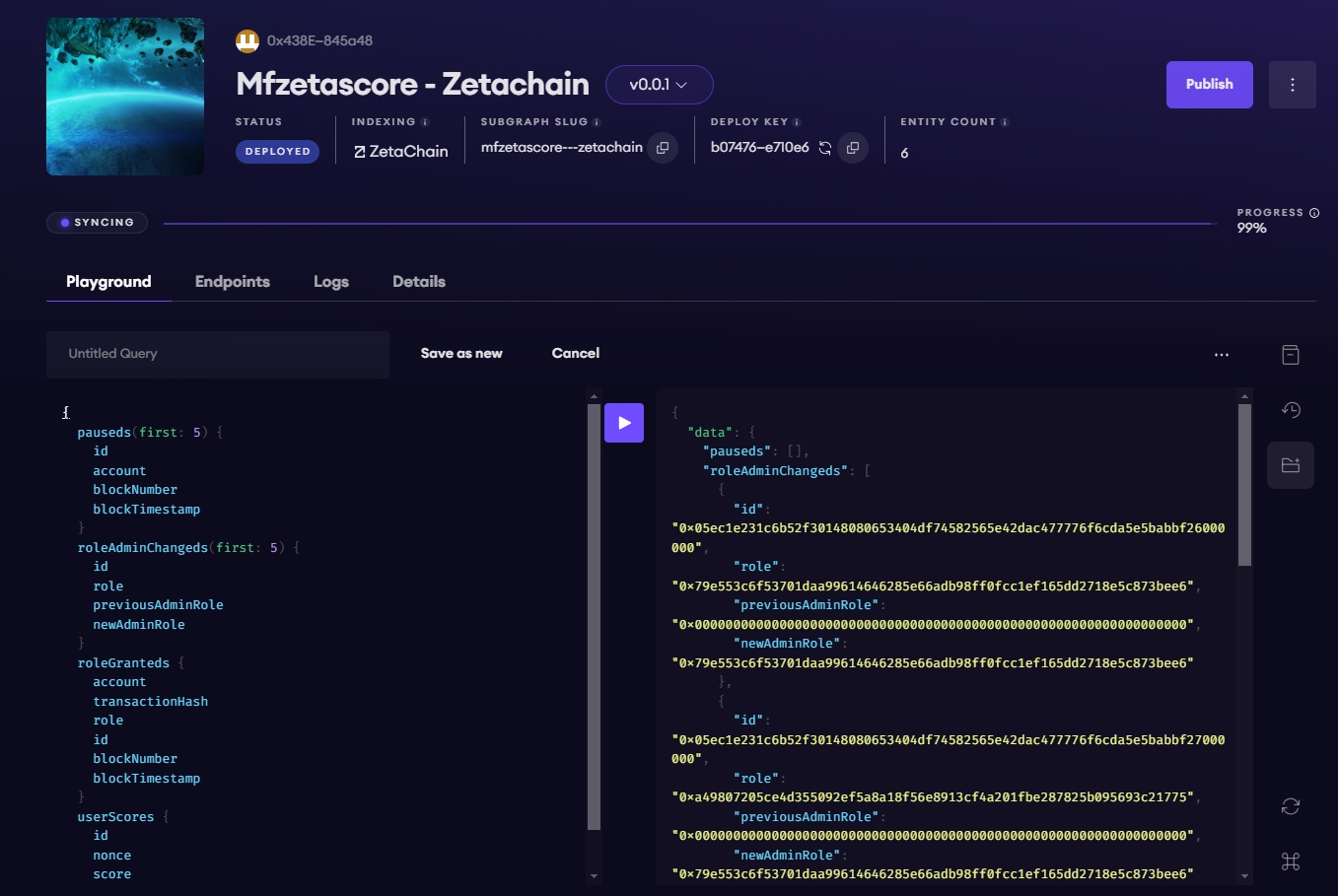
Task: Click 'roleGranteds' in the query editor
Action: tap(123, 662)
